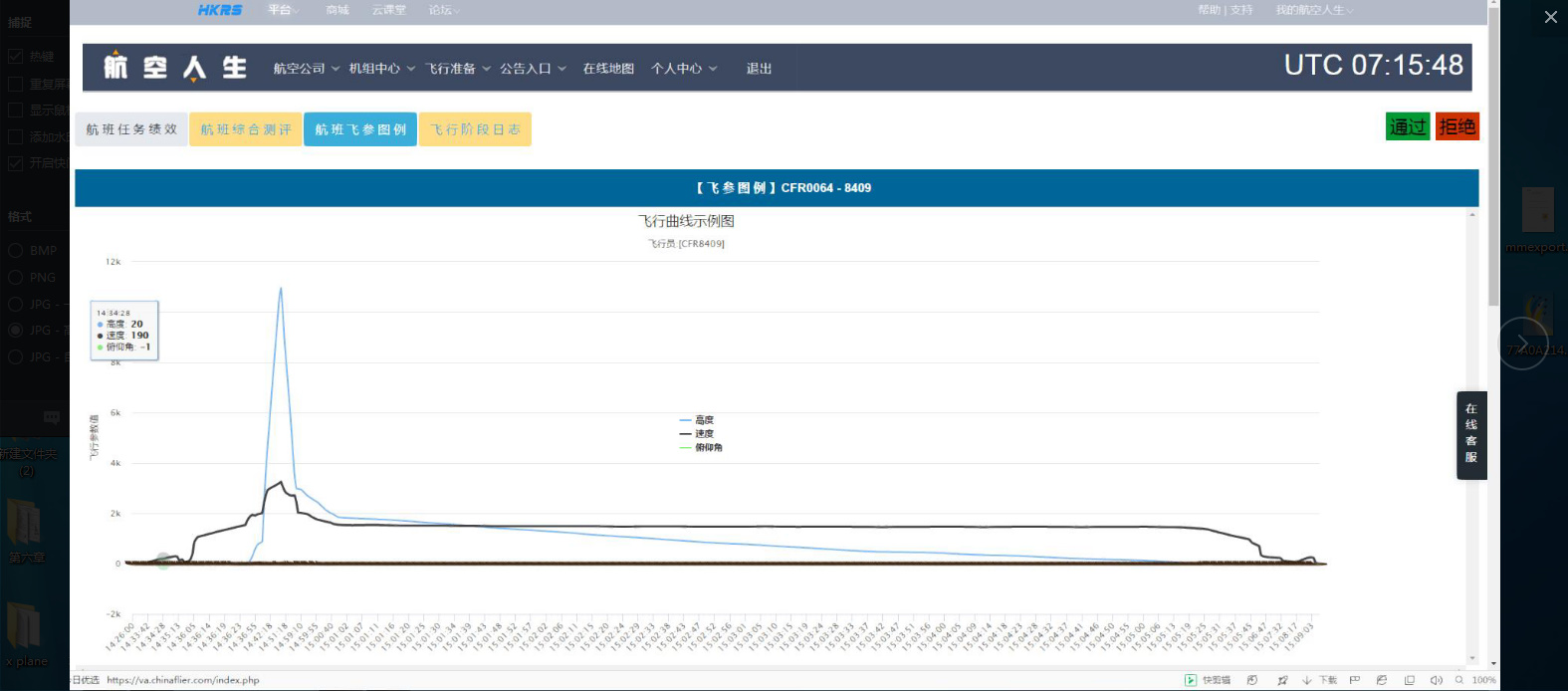Open the 云课堂 top bar link
1568x691 pixels.
click(x=389, y=10)
